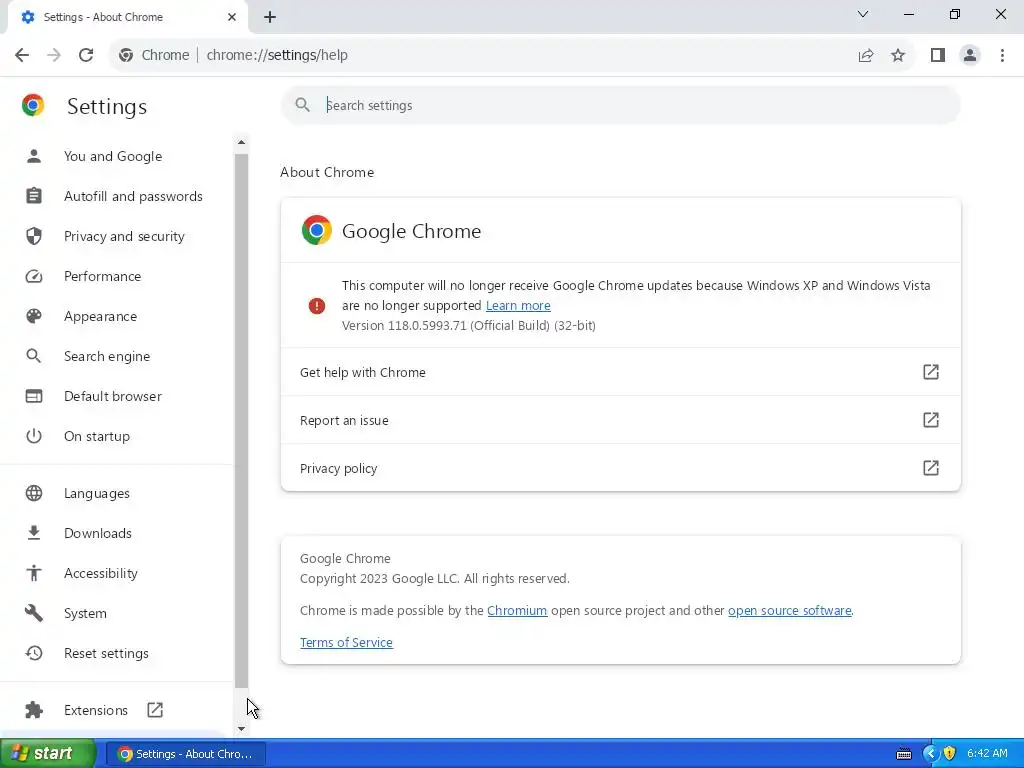
Task: Open Appearance settings
Action: tap(101, 316)
